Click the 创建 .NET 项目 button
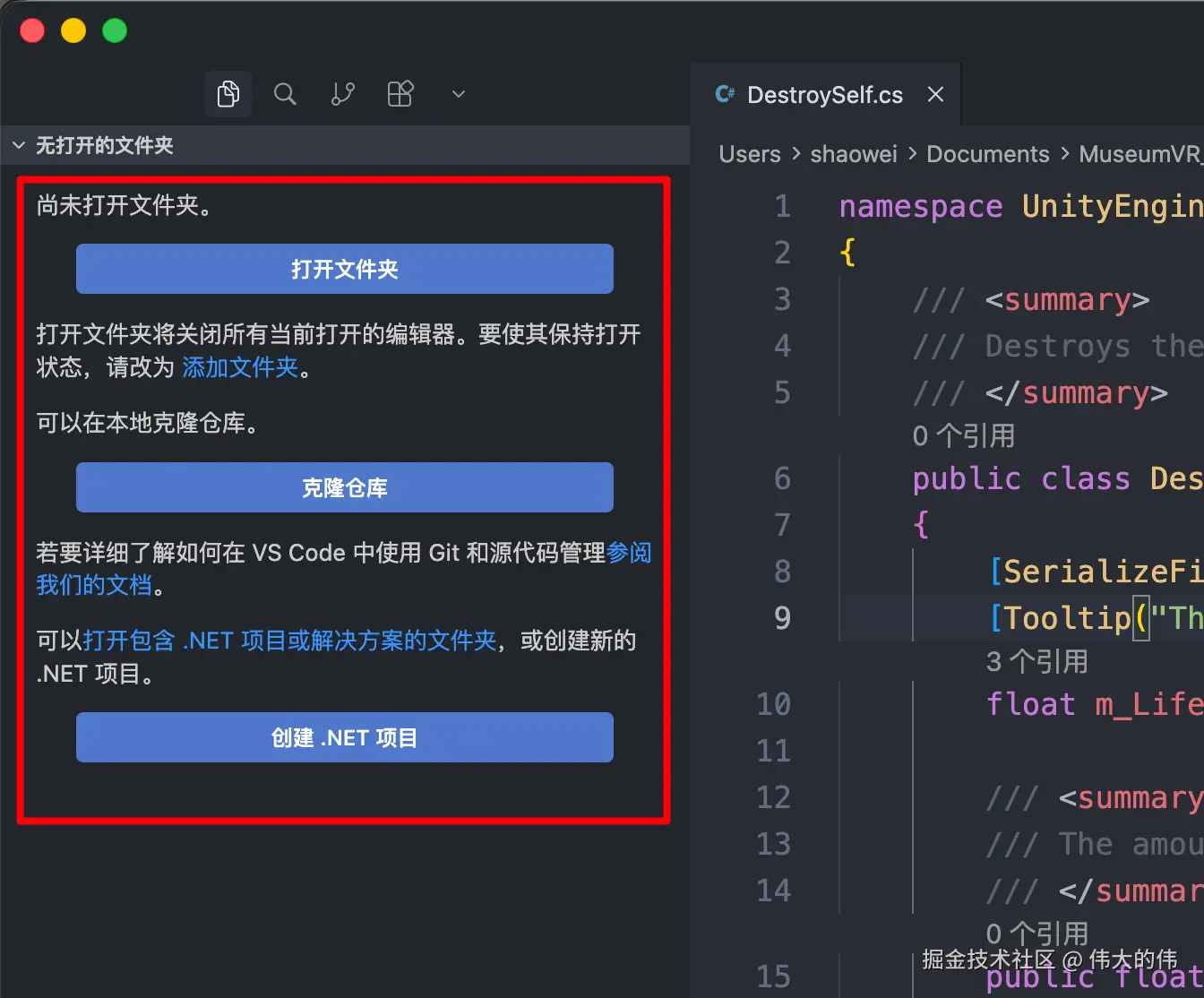This screenshot has width=1204, height=998. click(x=344, y=737)
